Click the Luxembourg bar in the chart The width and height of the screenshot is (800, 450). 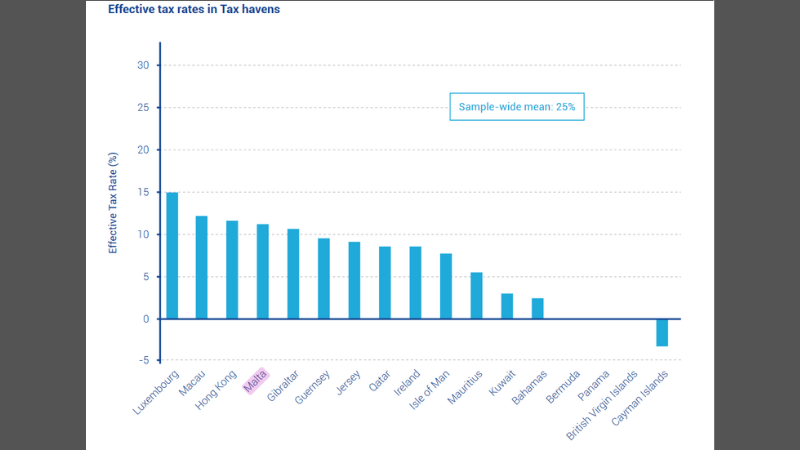click(x=172, y=255)
